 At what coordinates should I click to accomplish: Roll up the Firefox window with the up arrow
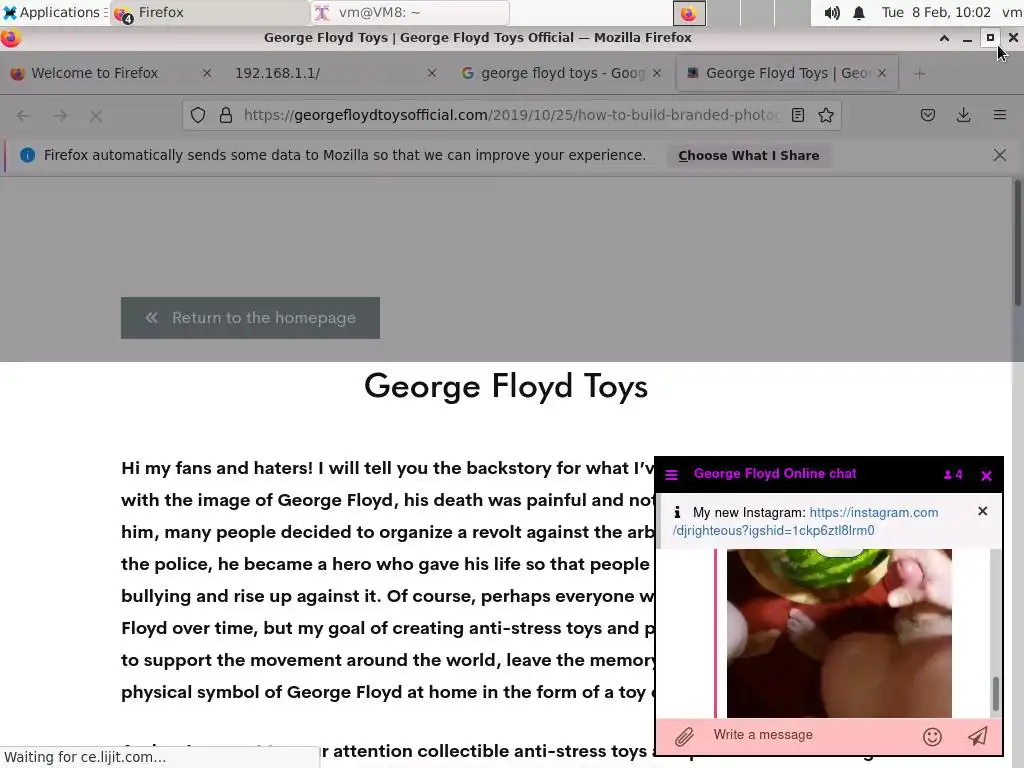tap(944, 38)
